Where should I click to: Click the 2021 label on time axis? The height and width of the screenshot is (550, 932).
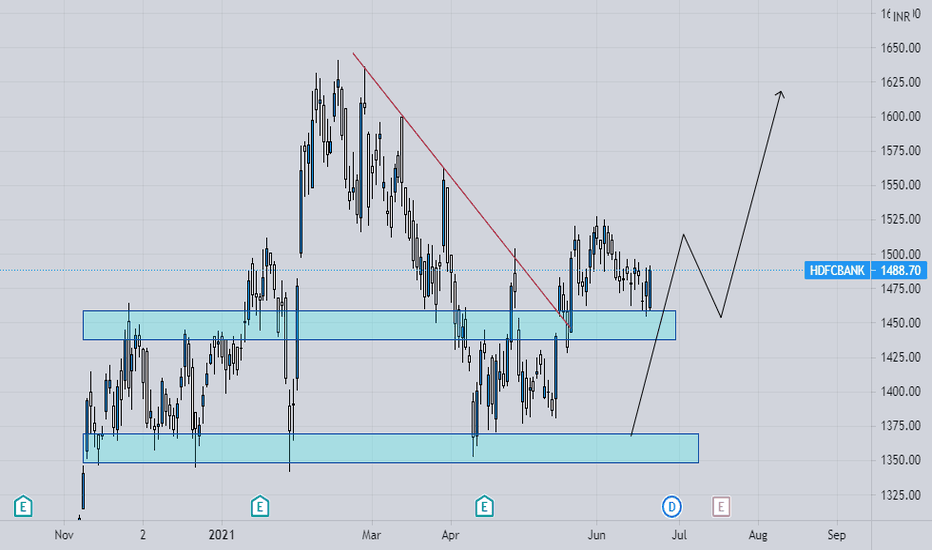[x=221, y=535]
